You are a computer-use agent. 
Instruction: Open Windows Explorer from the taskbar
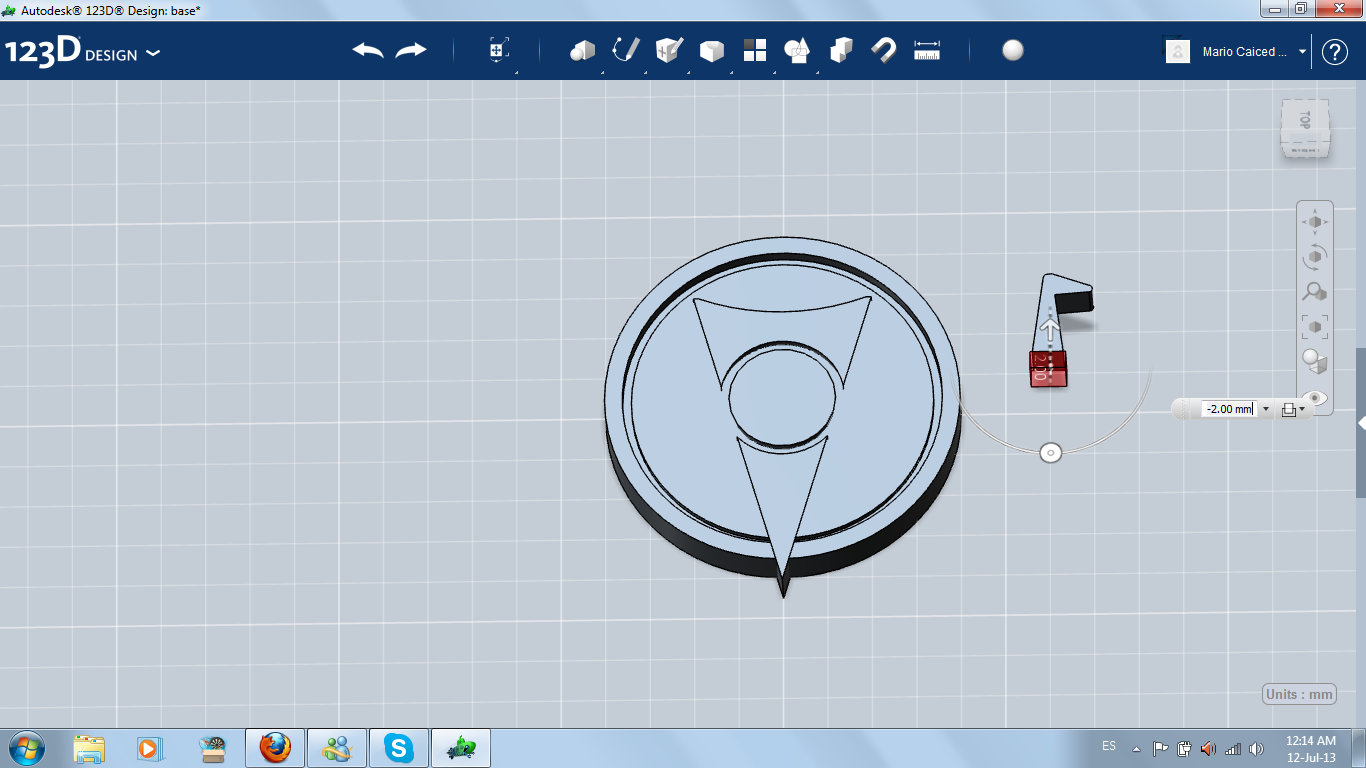[89, 748]
